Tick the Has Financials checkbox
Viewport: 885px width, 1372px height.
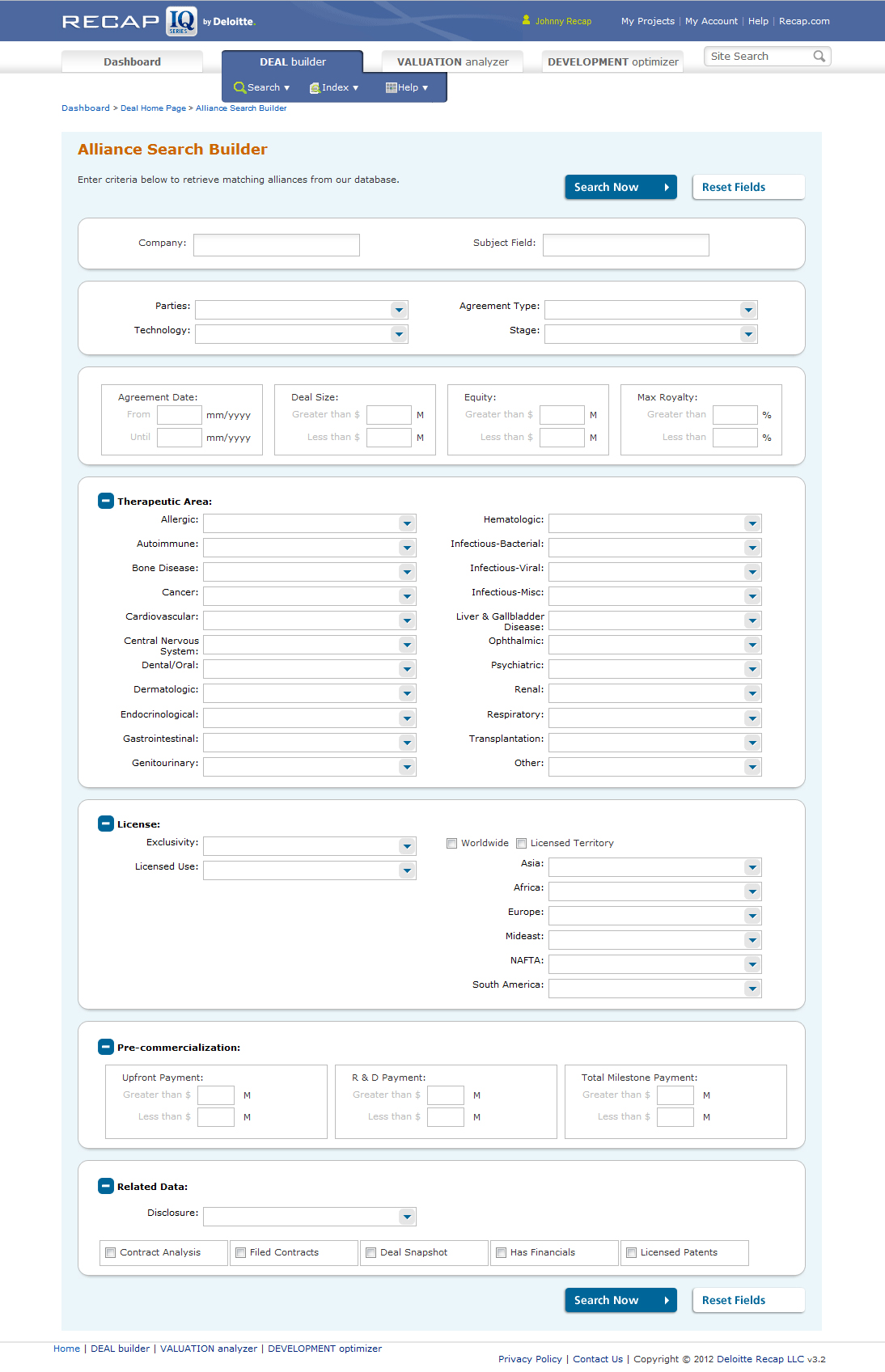coord(502,1252)
